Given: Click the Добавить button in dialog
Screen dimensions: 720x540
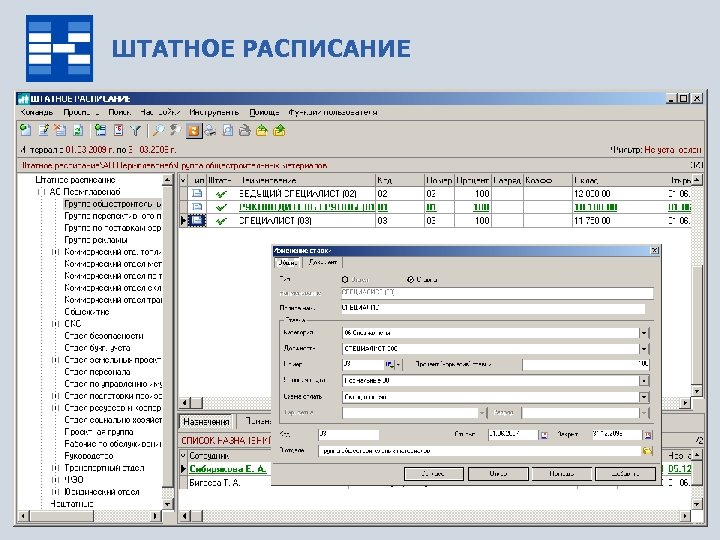Looking at the screenshot, I should 625,474.
